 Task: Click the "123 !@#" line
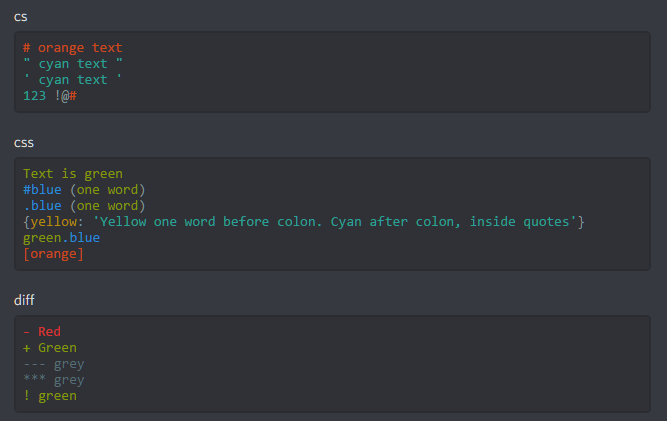[50, 96]
